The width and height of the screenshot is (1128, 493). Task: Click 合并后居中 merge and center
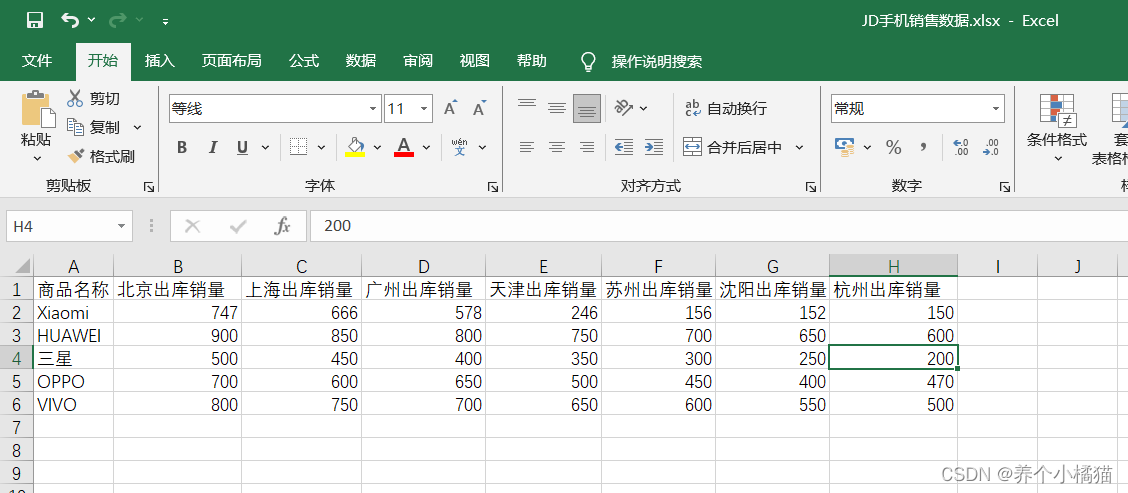coord(733,148)
